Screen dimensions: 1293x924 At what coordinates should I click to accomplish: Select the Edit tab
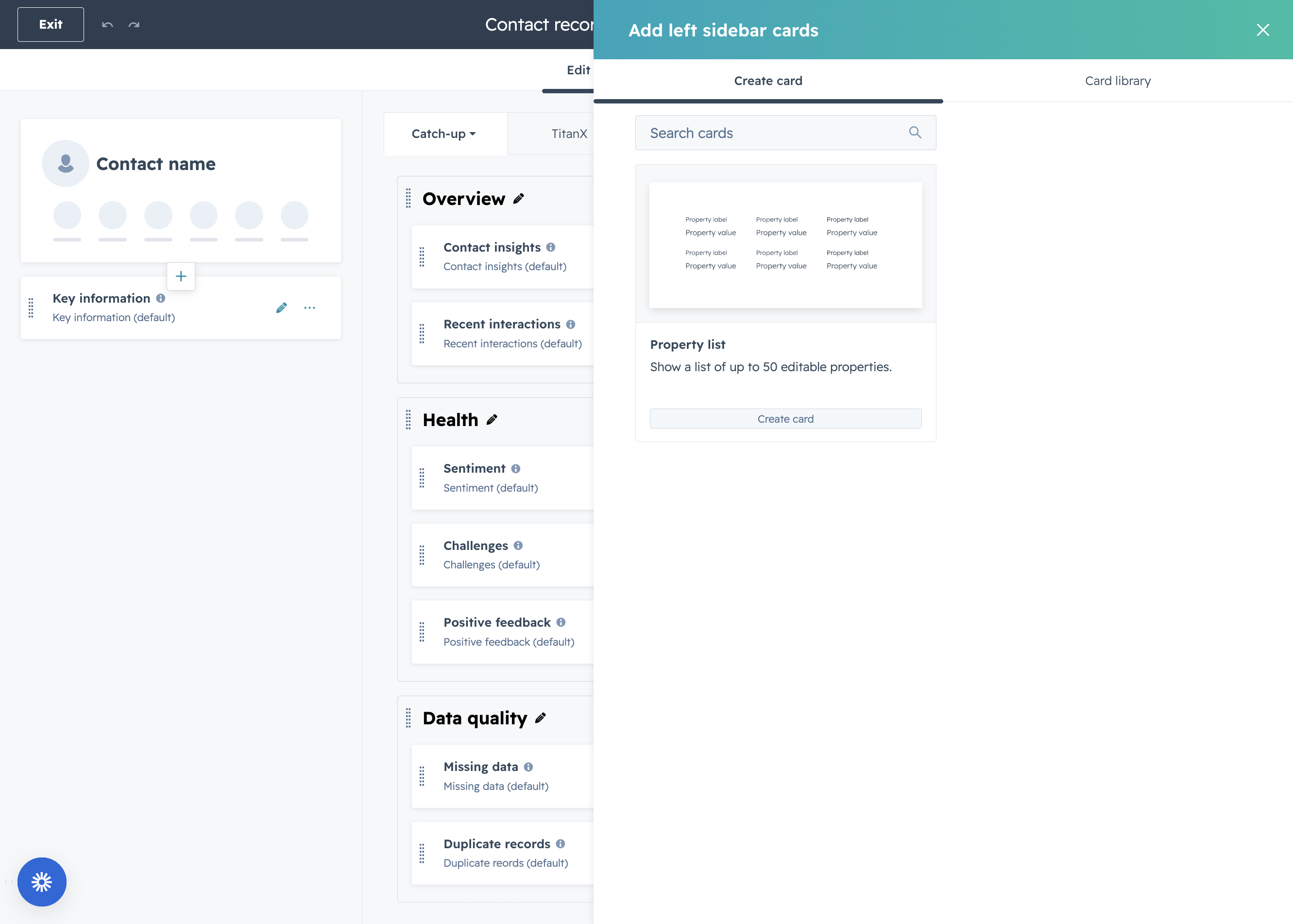578,70
